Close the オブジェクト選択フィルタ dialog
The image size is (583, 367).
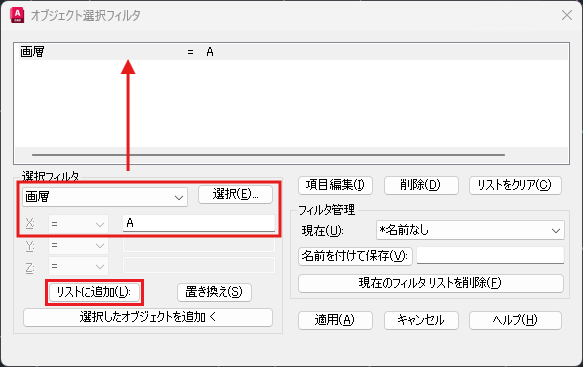[567, 15]
